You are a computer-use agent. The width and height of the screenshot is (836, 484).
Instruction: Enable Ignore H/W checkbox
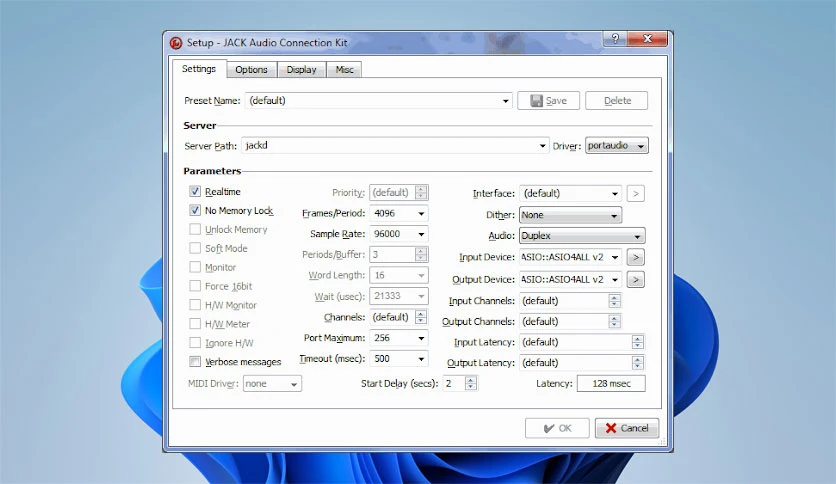[195, 343]
